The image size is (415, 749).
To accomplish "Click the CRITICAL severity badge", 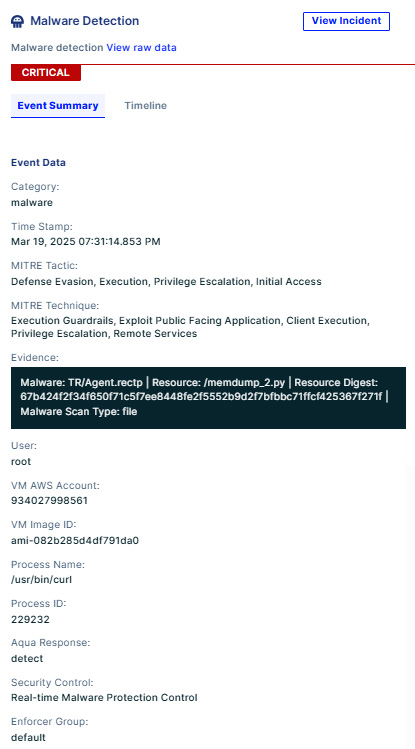I will [x=46, y=73].
